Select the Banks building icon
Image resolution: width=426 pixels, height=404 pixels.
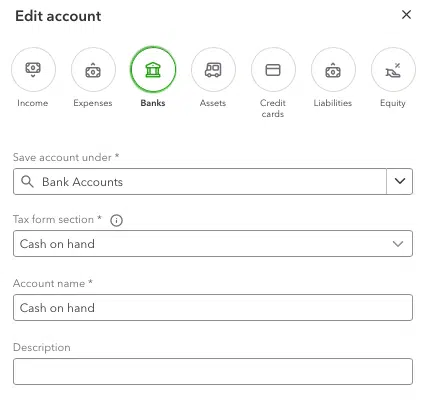153,70
